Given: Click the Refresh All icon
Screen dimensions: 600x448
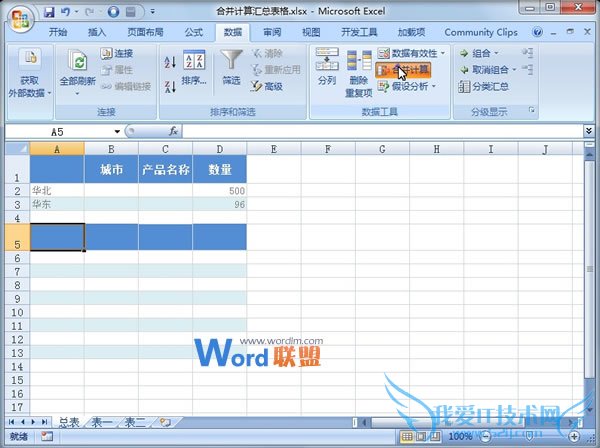Looking at the screenshot, I should [x=78, y=60].
